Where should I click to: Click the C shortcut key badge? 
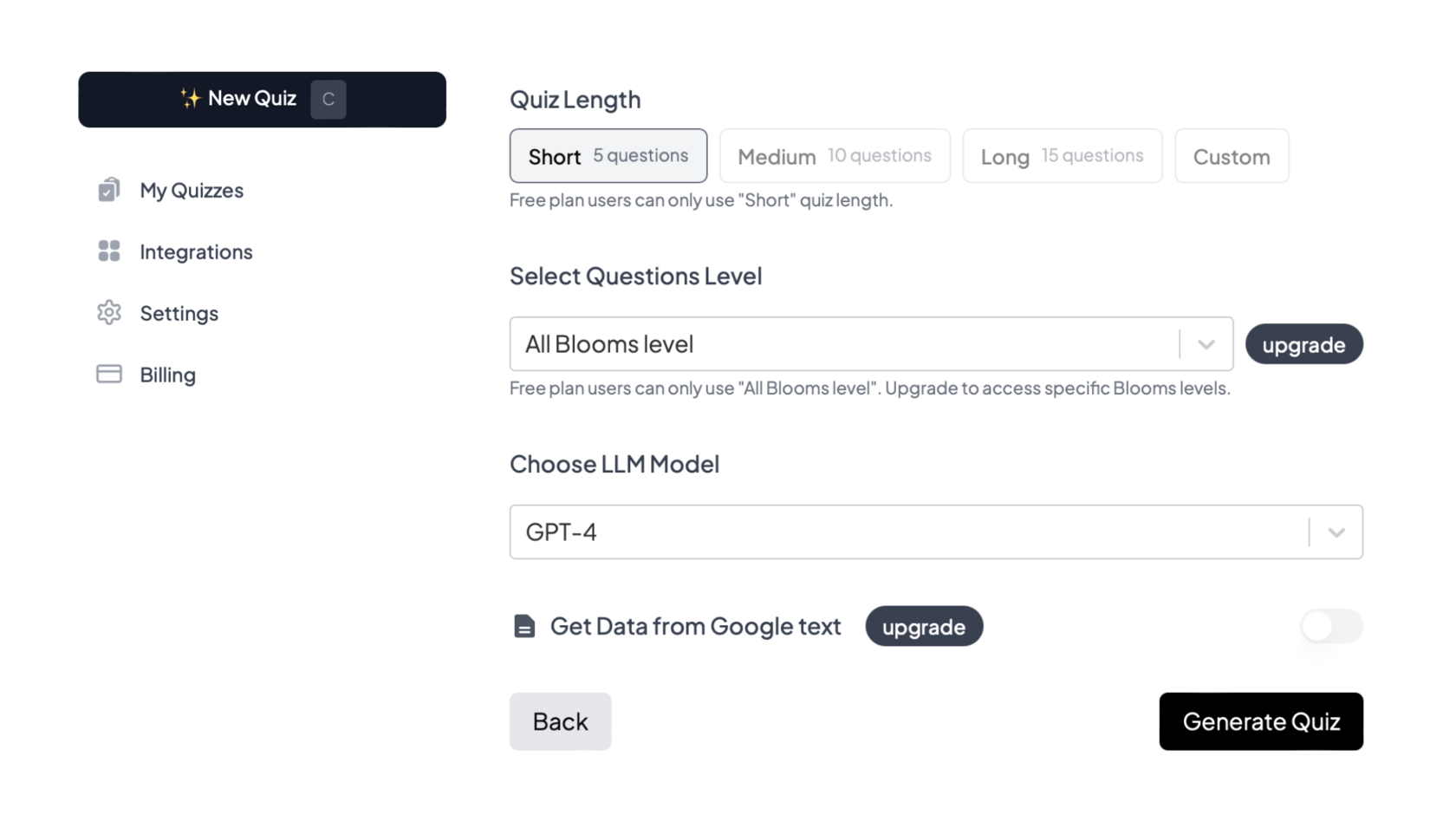click(328, 99)
